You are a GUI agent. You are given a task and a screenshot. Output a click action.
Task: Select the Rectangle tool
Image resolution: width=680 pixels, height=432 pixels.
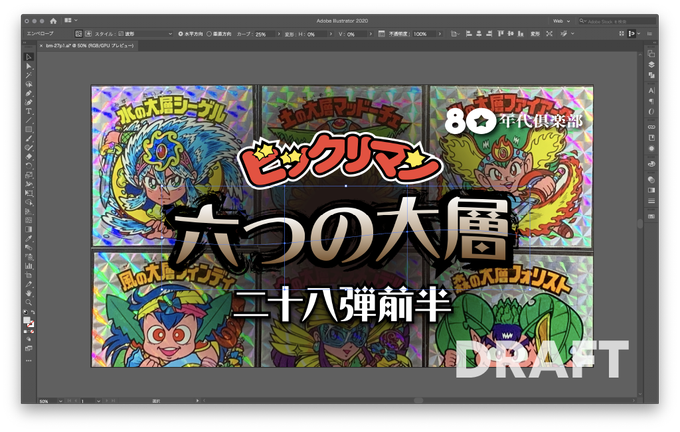(29, 130)
